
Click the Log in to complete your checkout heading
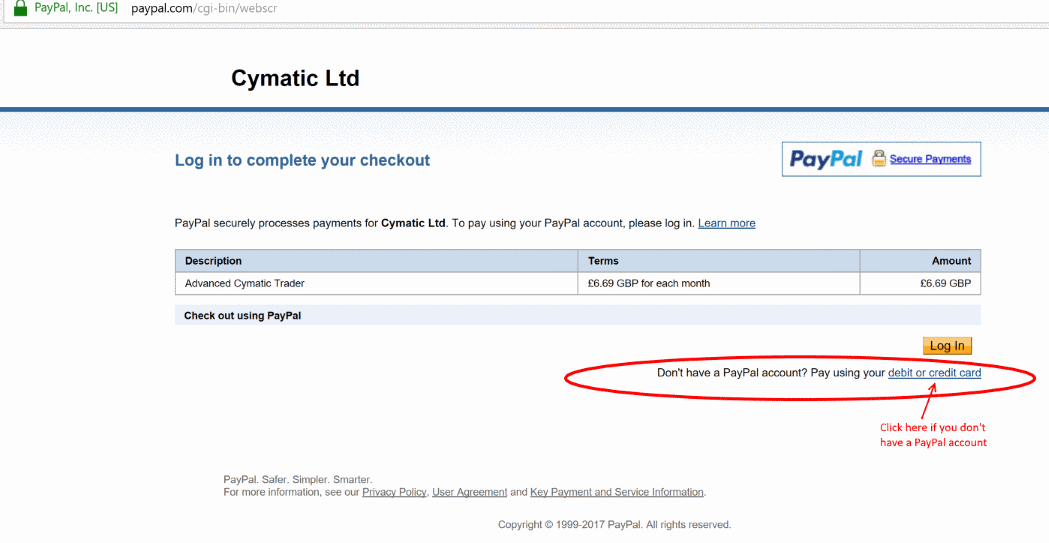302,160
